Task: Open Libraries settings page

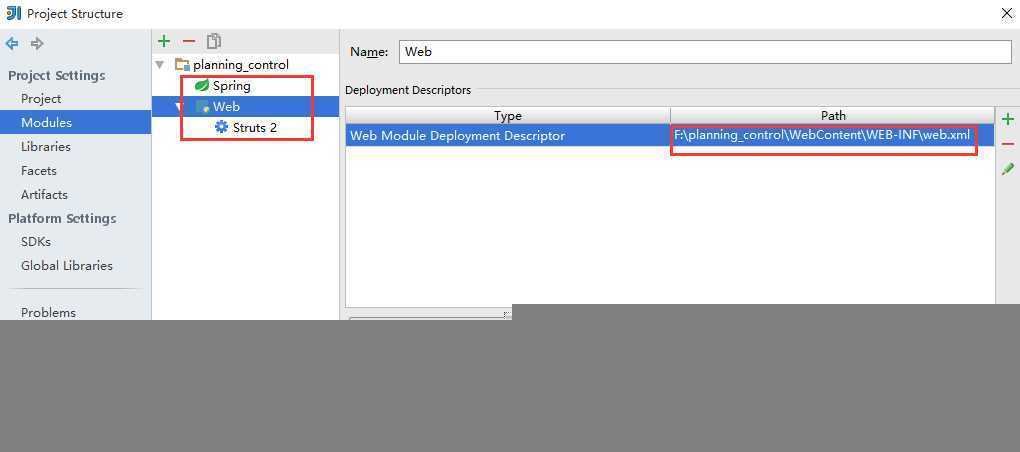Action: pos(46,146)
